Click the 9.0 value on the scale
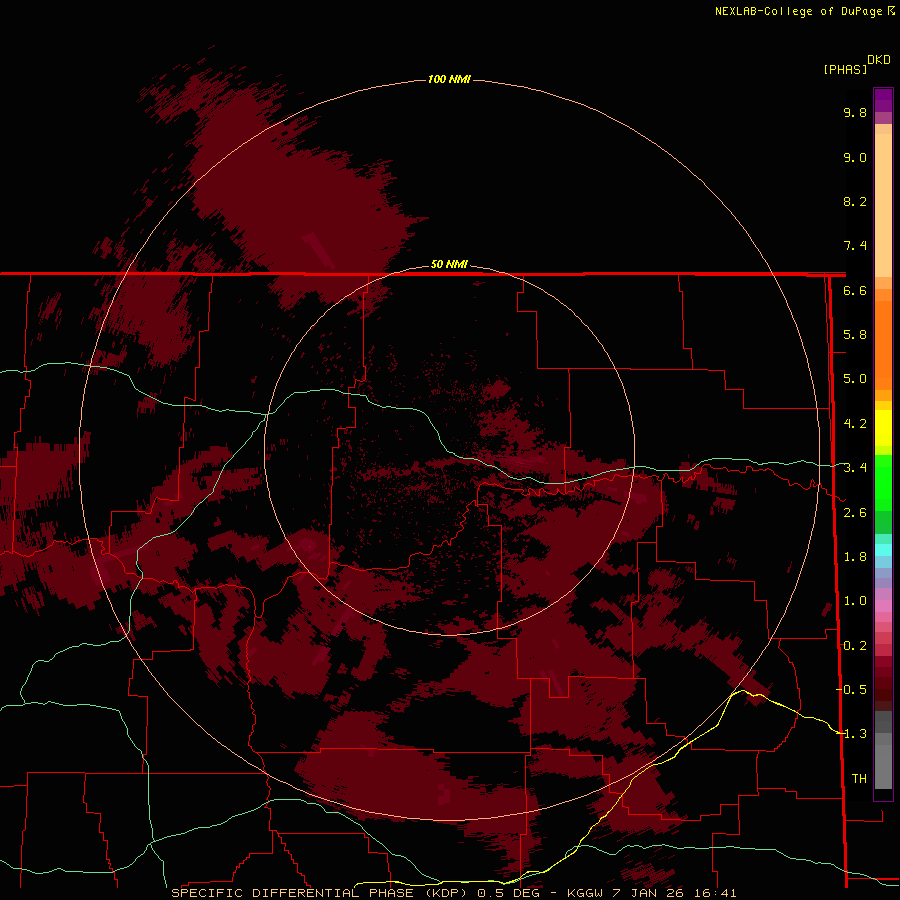Viewport: 900px width, 900px height. coord(855,157)
